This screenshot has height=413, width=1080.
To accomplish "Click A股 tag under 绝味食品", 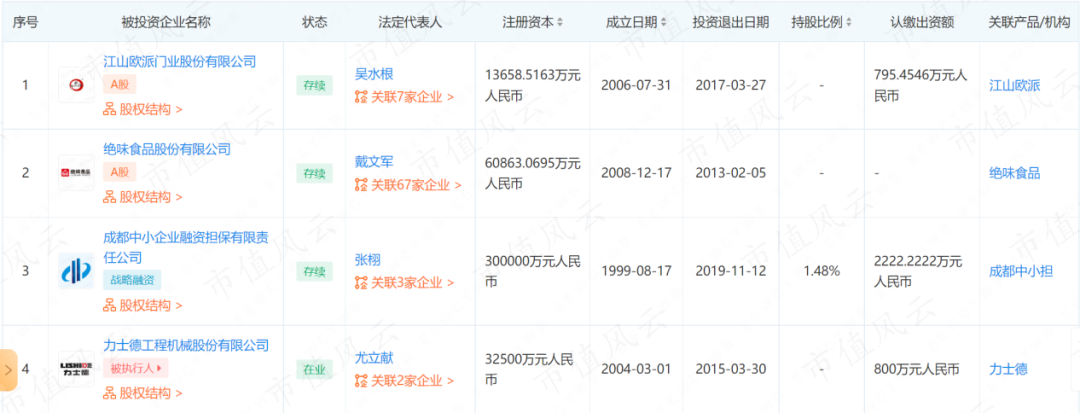I will coord(120,173).
